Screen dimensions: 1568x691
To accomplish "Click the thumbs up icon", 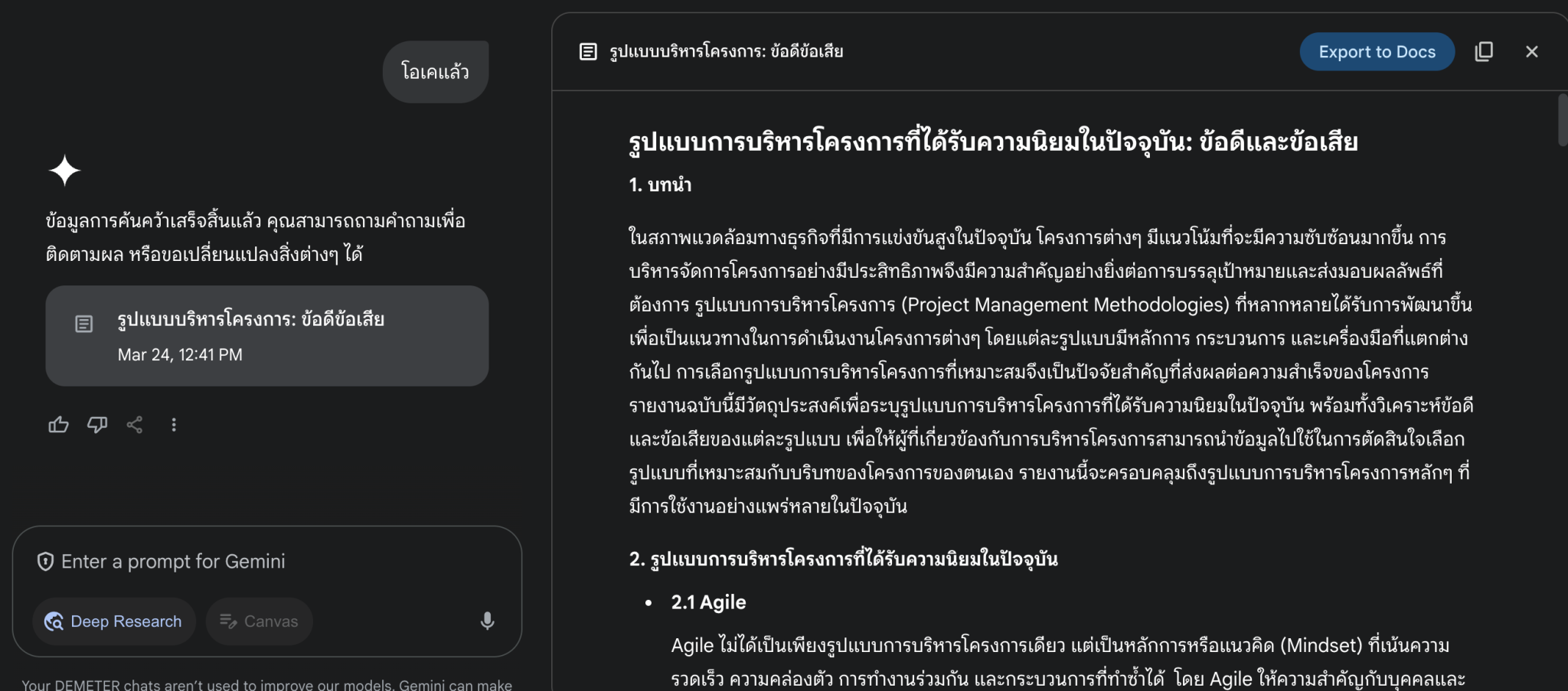I will coord(58,425).
